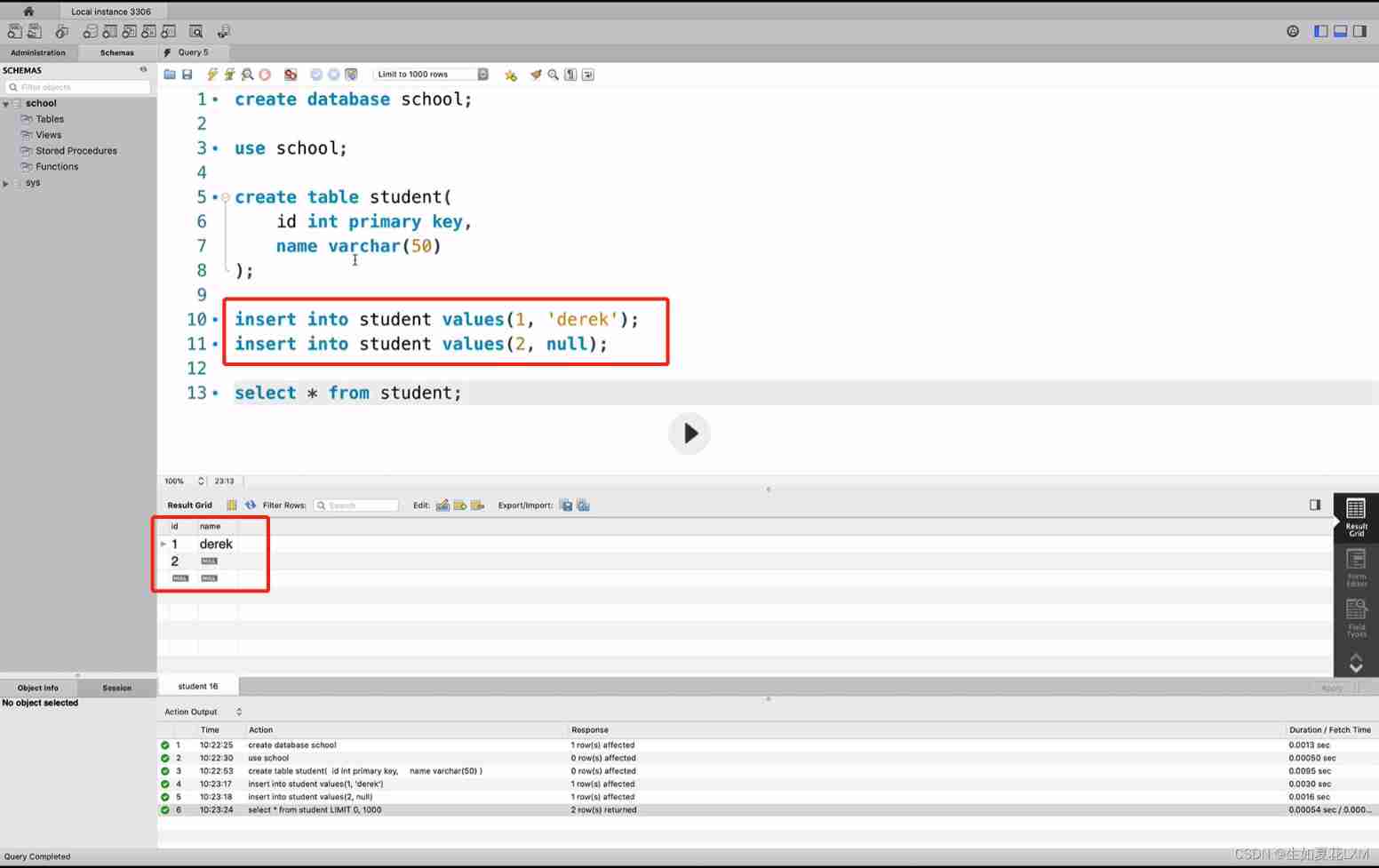1379x868 pixels.
Task: Click the delete selected rows icon
Action: (x=478, y=506)
